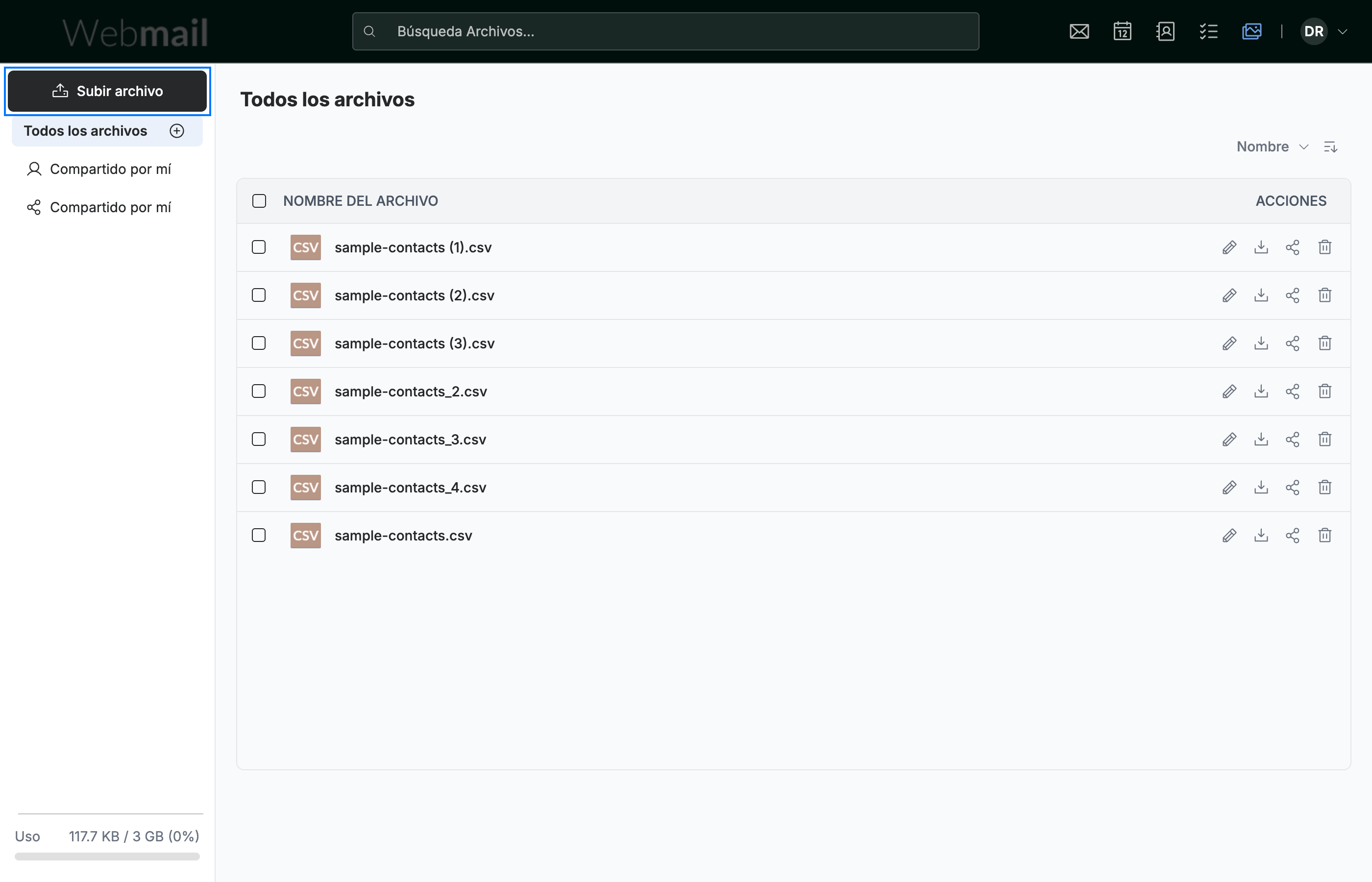
Task: Check the box for sample-contacts (3).csv
Action: pyautogui.click(x=259, y=343)
